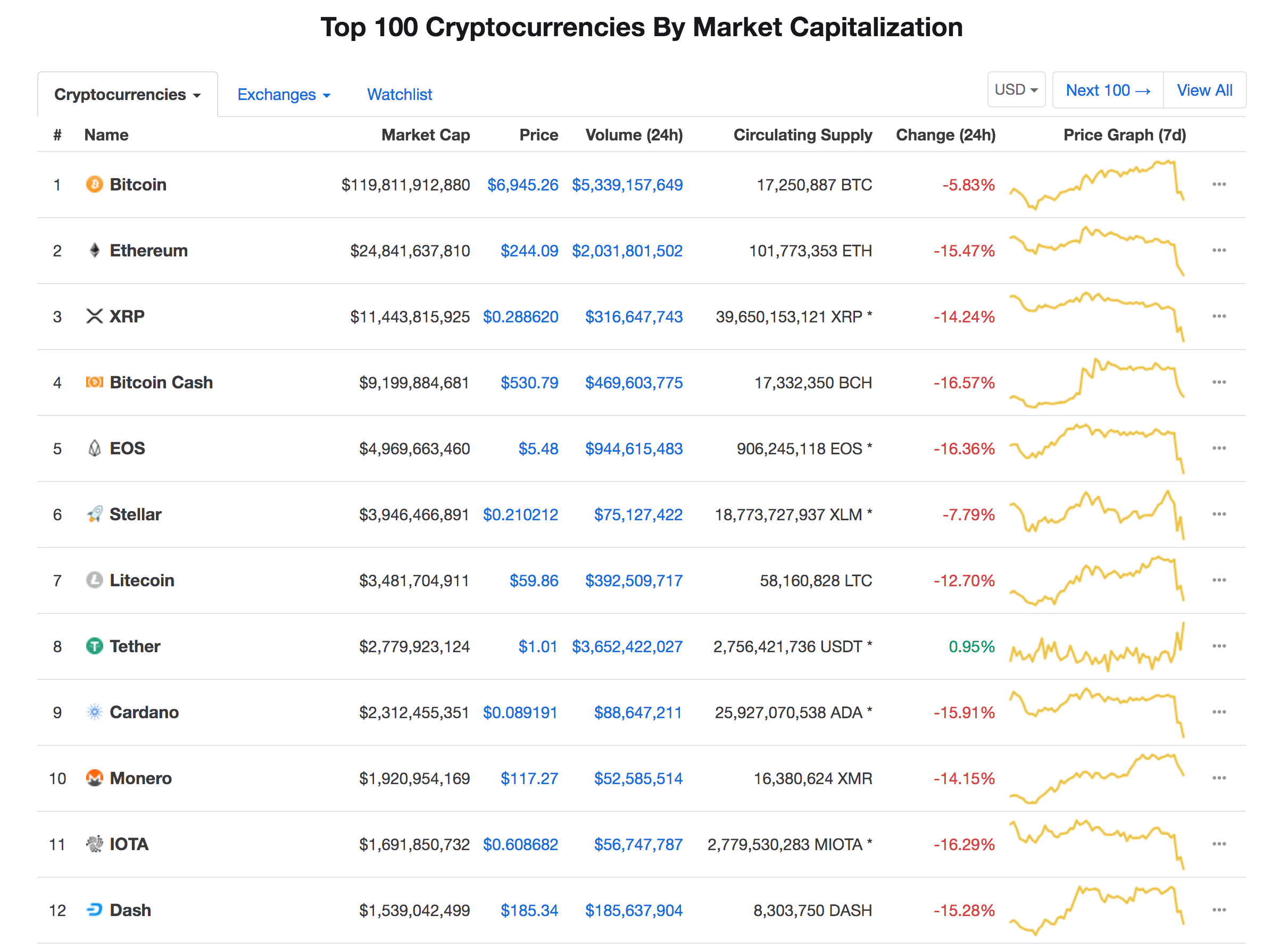Sort table by Market Cap column
The image size is (1288, 948).
coord(425,135)
